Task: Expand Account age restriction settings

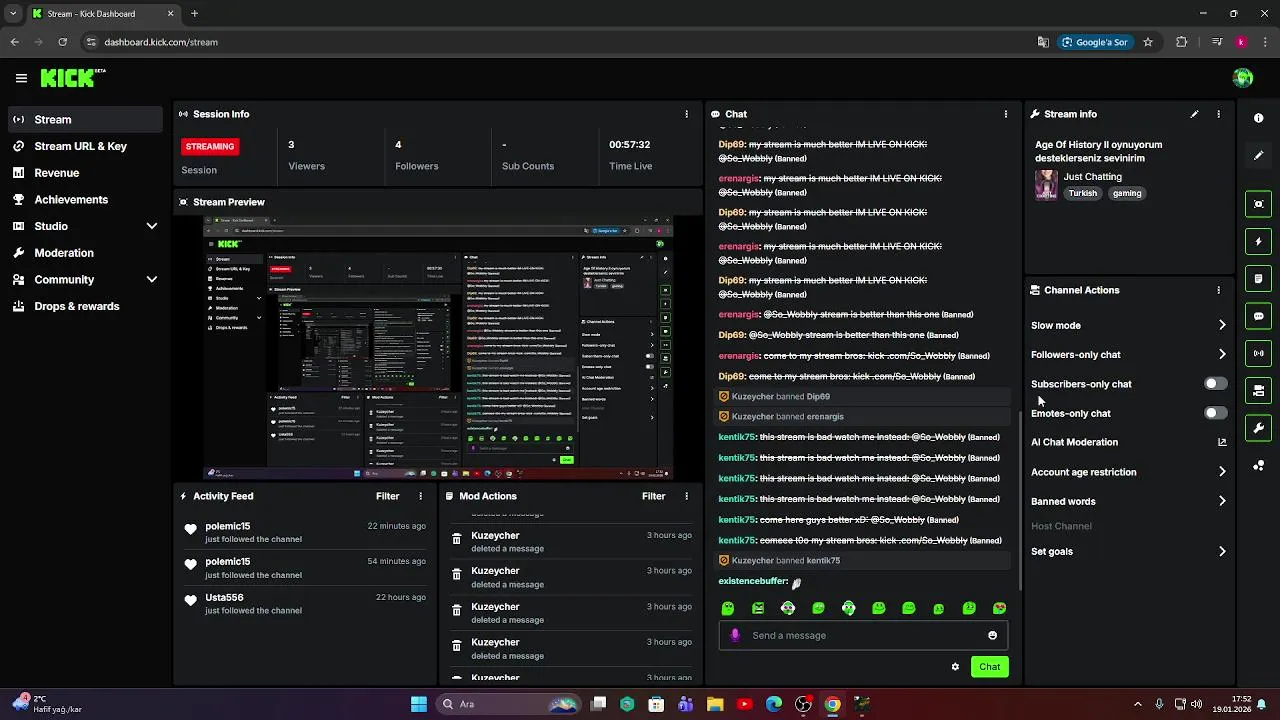Action: click(x=1222, y=472)
